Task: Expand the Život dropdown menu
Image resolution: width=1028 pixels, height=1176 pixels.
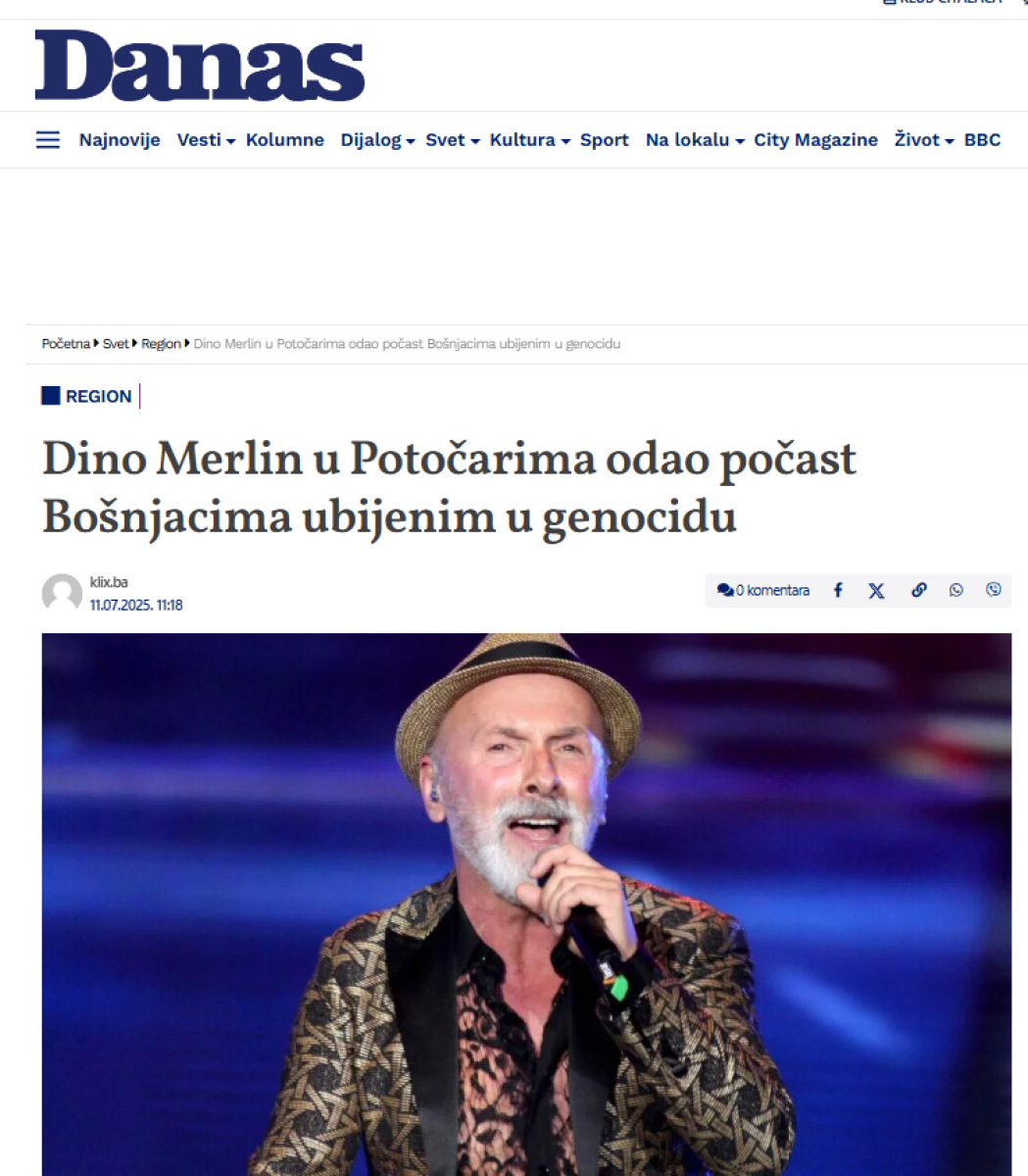Action: (924, 140)
